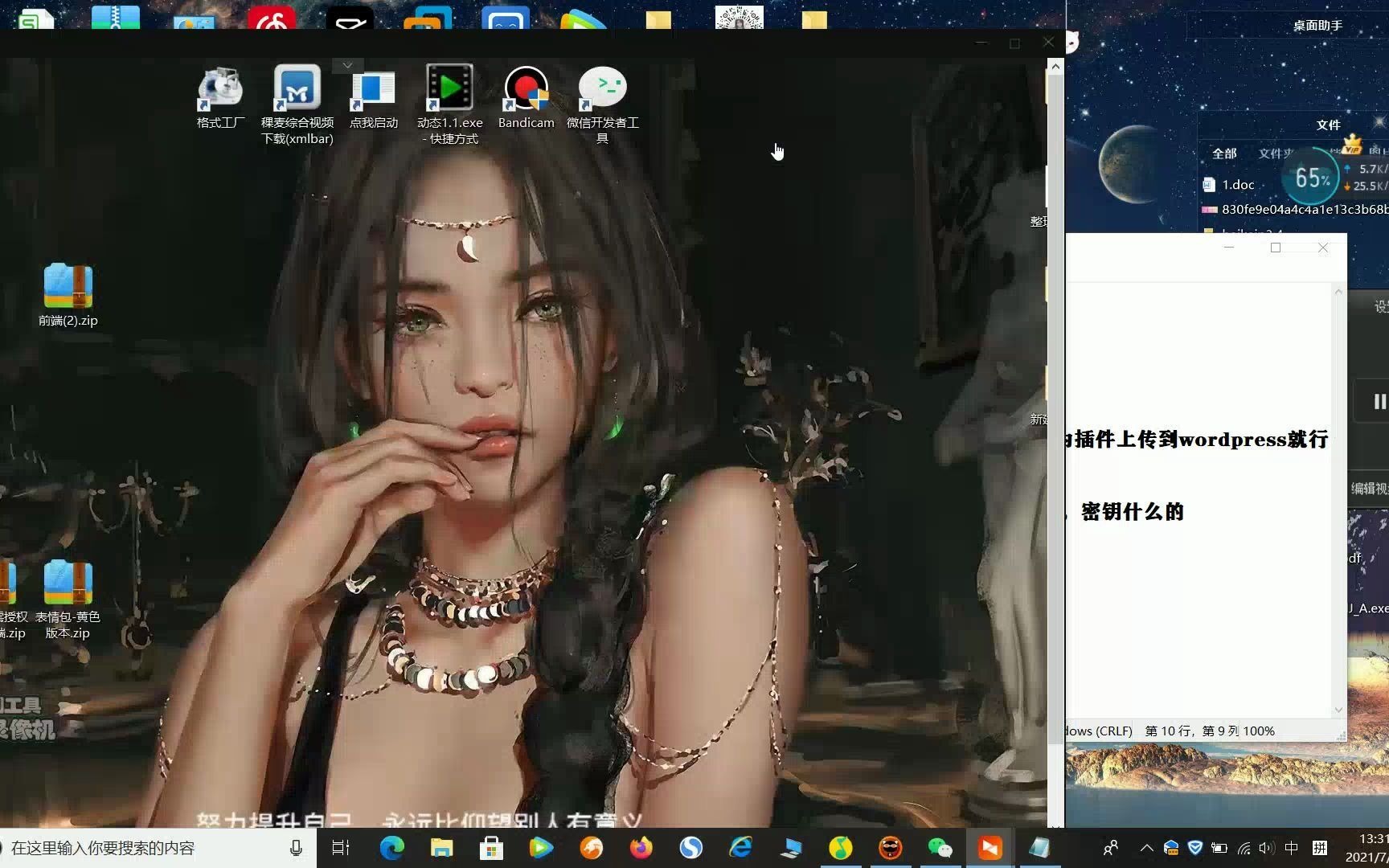Open the 830fe9e04a4c4a1e13c3b68b file entry
Image resolution: width=1389 pixels, height=868 pixels.
pyautogui.click(x=1295, y=209)
